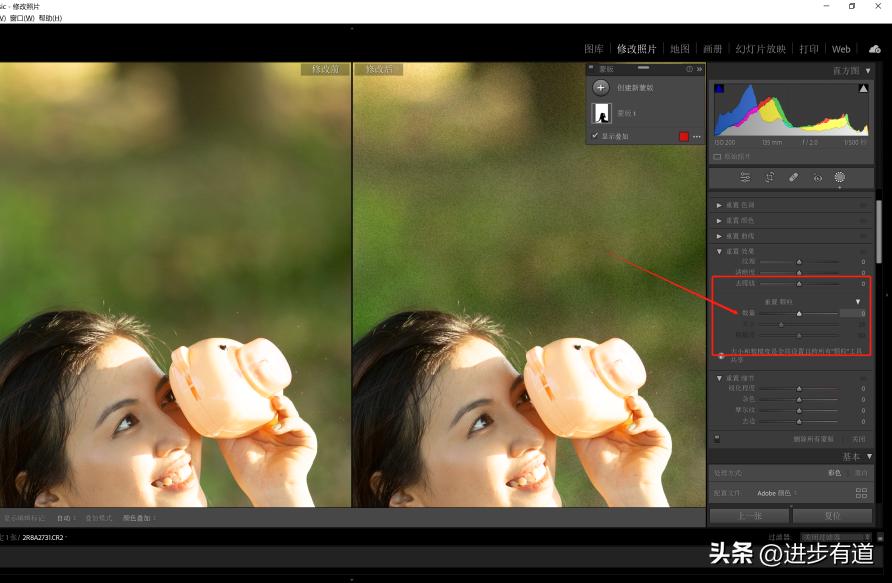Open the 自动 edit pins dropdown
This screenshot has width=892, height=583.
click(x=66, y=518)
